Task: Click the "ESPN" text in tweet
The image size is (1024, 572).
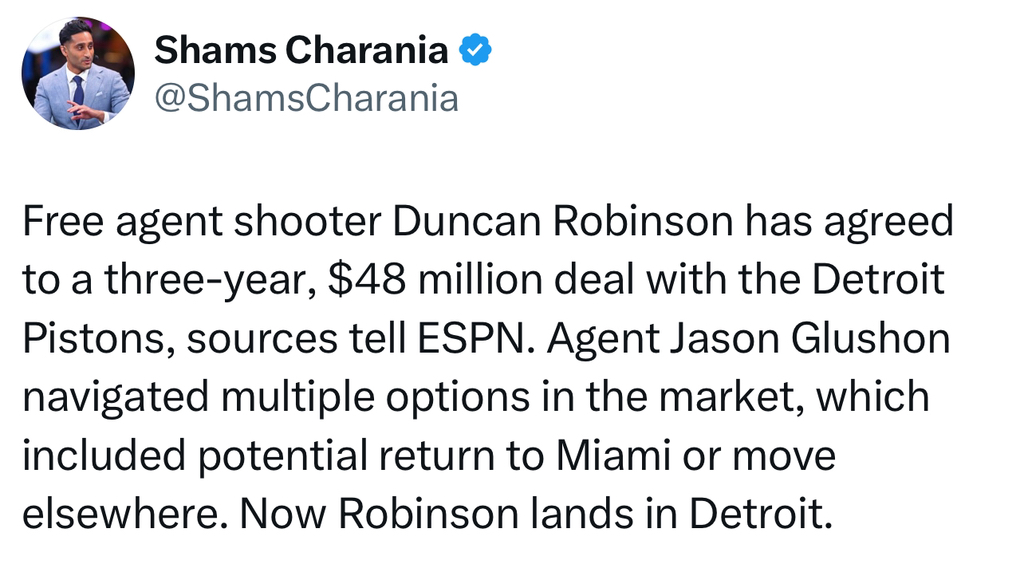Action: click(x=478, y=340)
